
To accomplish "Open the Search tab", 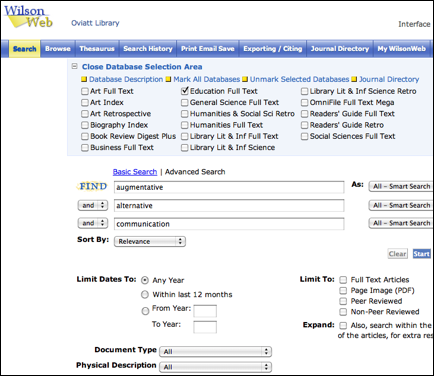I will coord(24,49).
